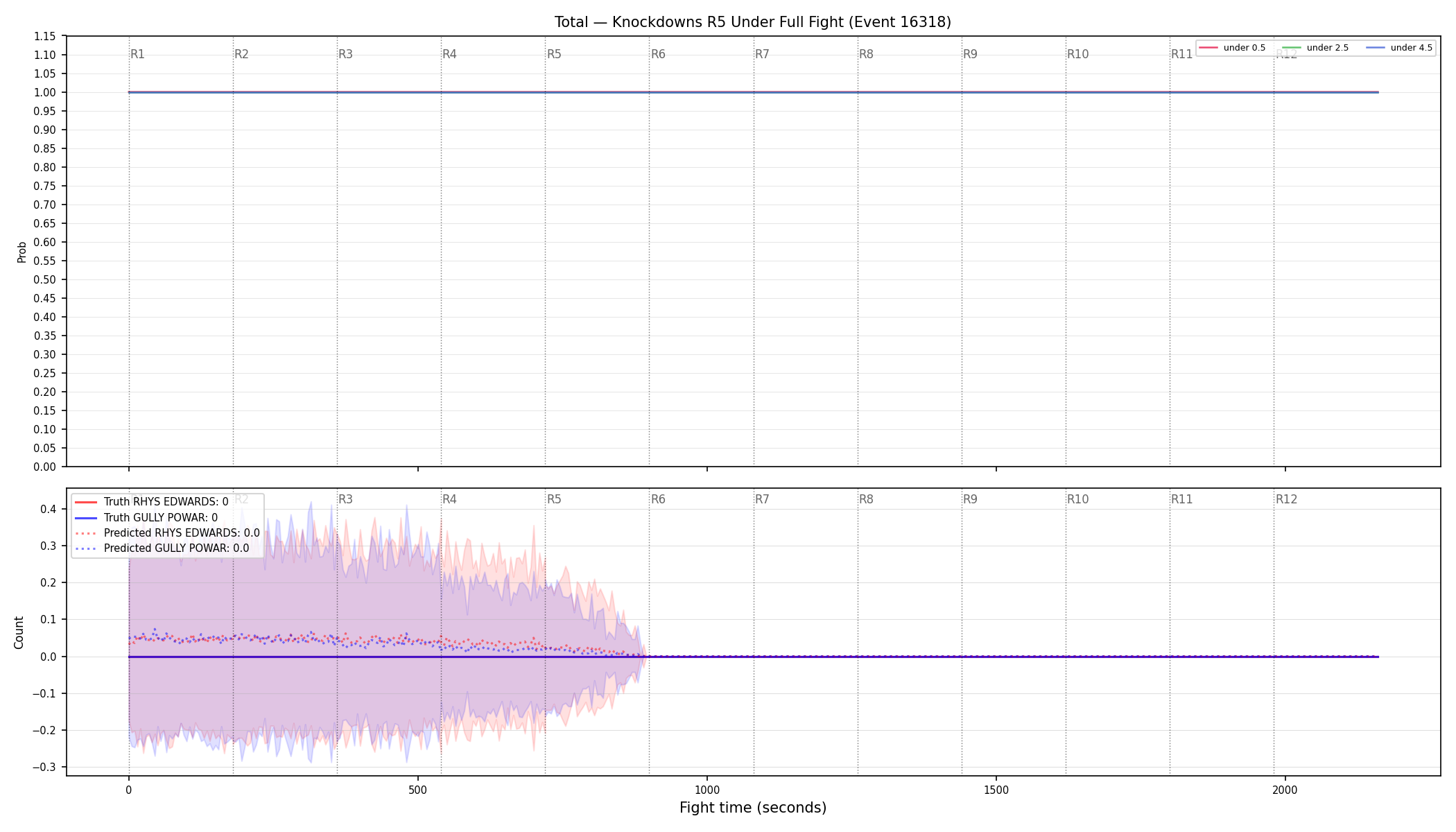Click the R1 round marker in Prob chart
Viewport: 1456px width, 832px height.
click(x=137, y=54)
